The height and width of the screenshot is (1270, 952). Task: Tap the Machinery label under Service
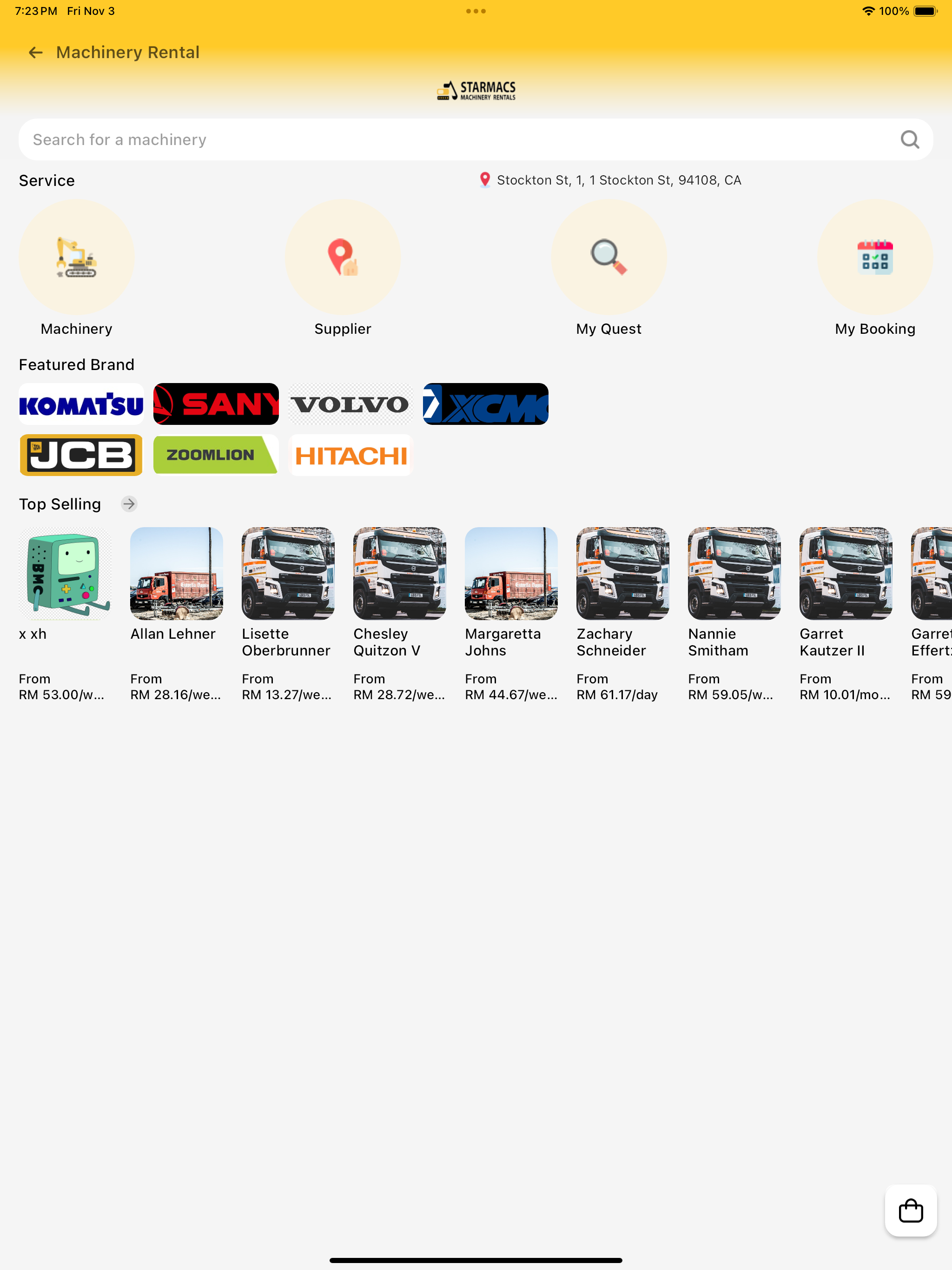tap(76, 329)
